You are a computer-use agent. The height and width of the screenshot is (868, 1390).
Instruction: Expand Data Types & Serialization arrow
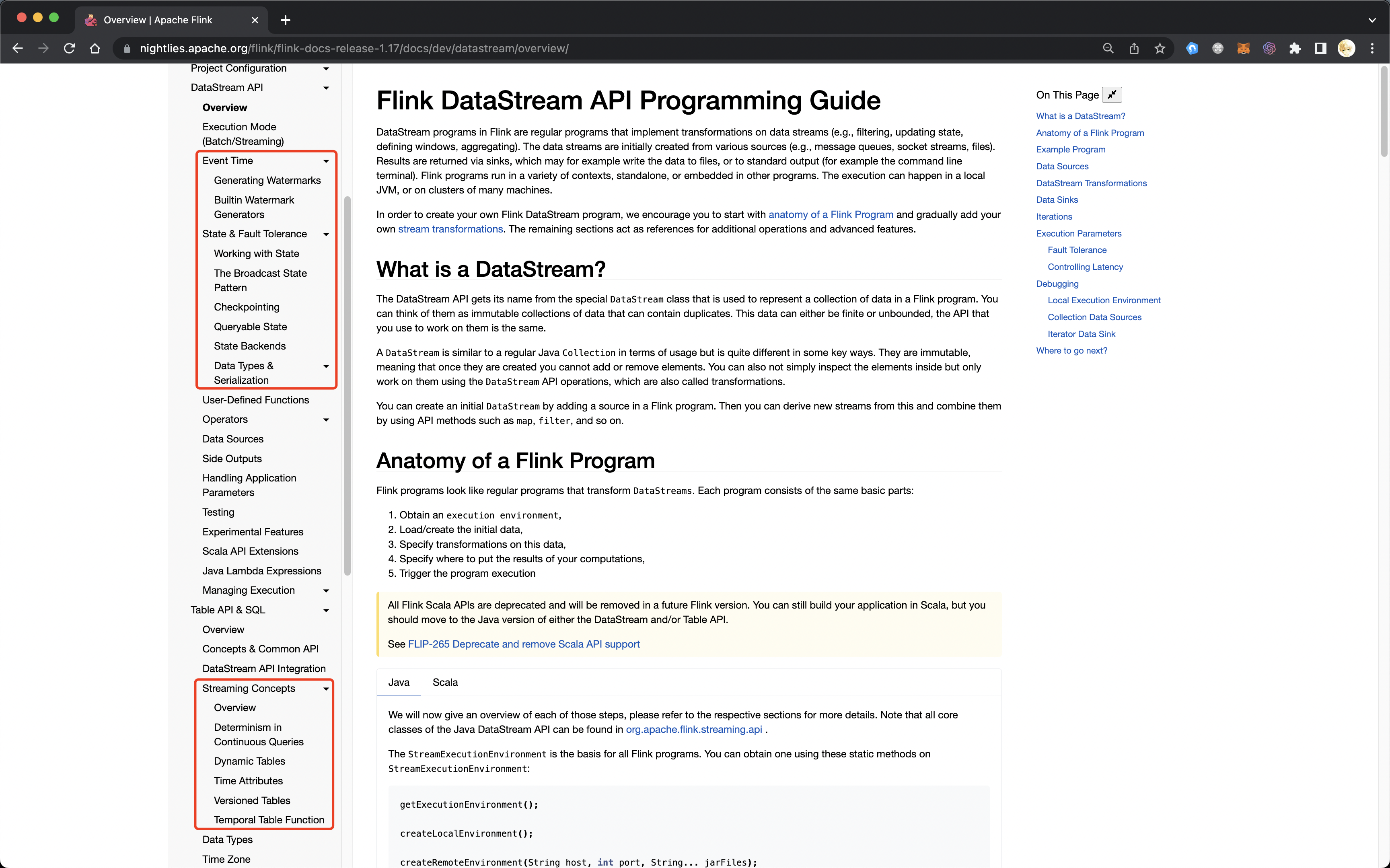pos(326,366)
